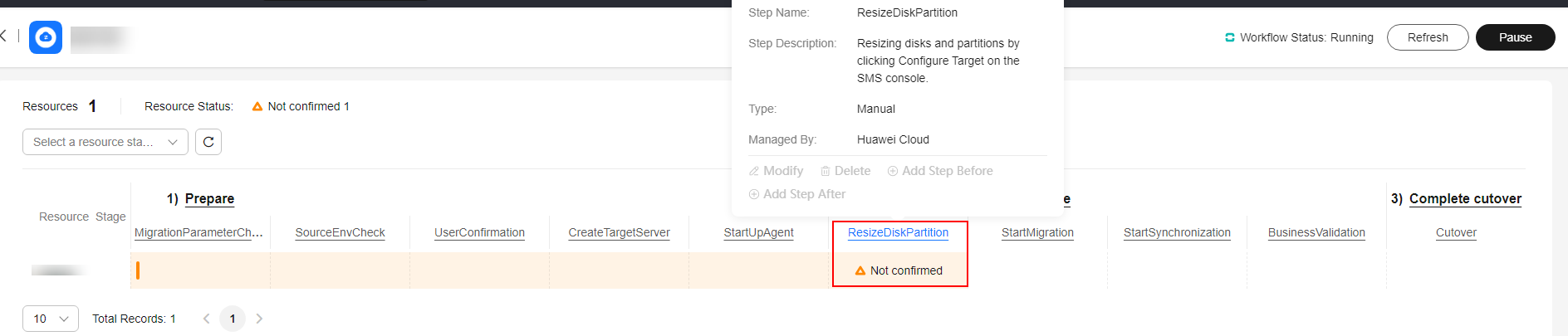This screenshot has height=336, width=1568.
Task: Click the Refresh button
Action: point(1428,37)
